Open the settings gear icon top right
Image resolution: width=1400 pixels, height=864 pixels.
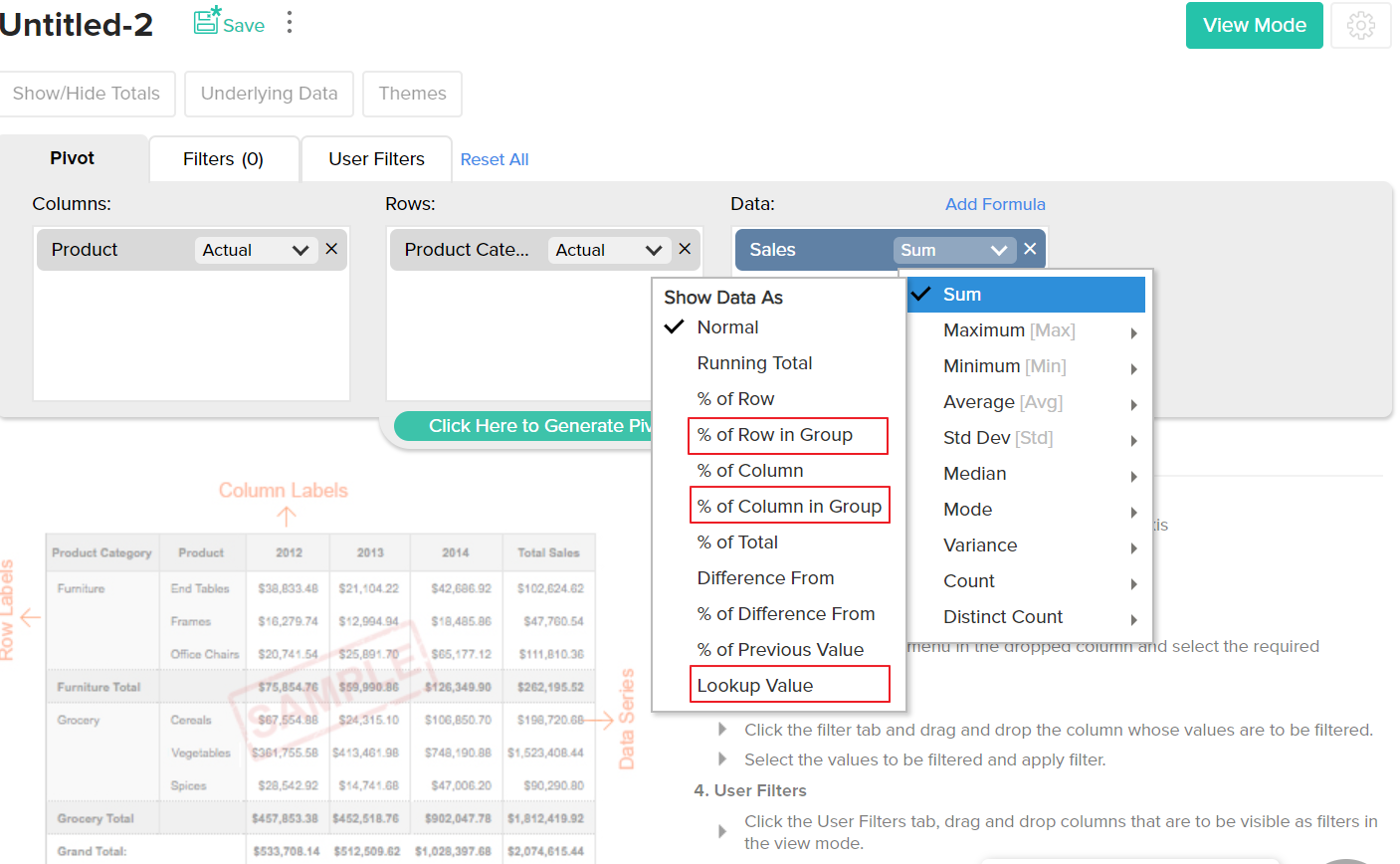[1360, 25]
